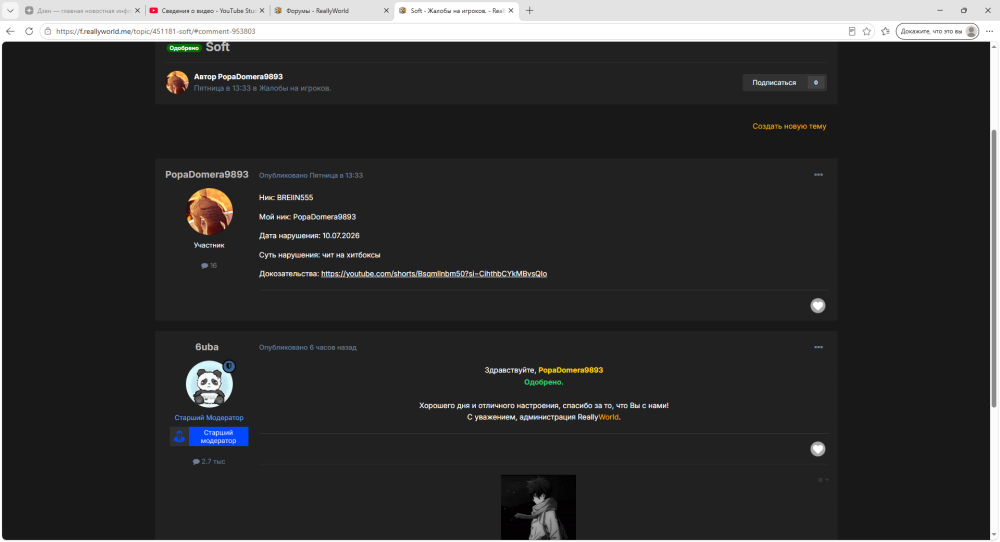The height and width of the screenshot is (542, 1000).
Task: Click post count 2.7 тыс under 6uba
Action: 209,462
